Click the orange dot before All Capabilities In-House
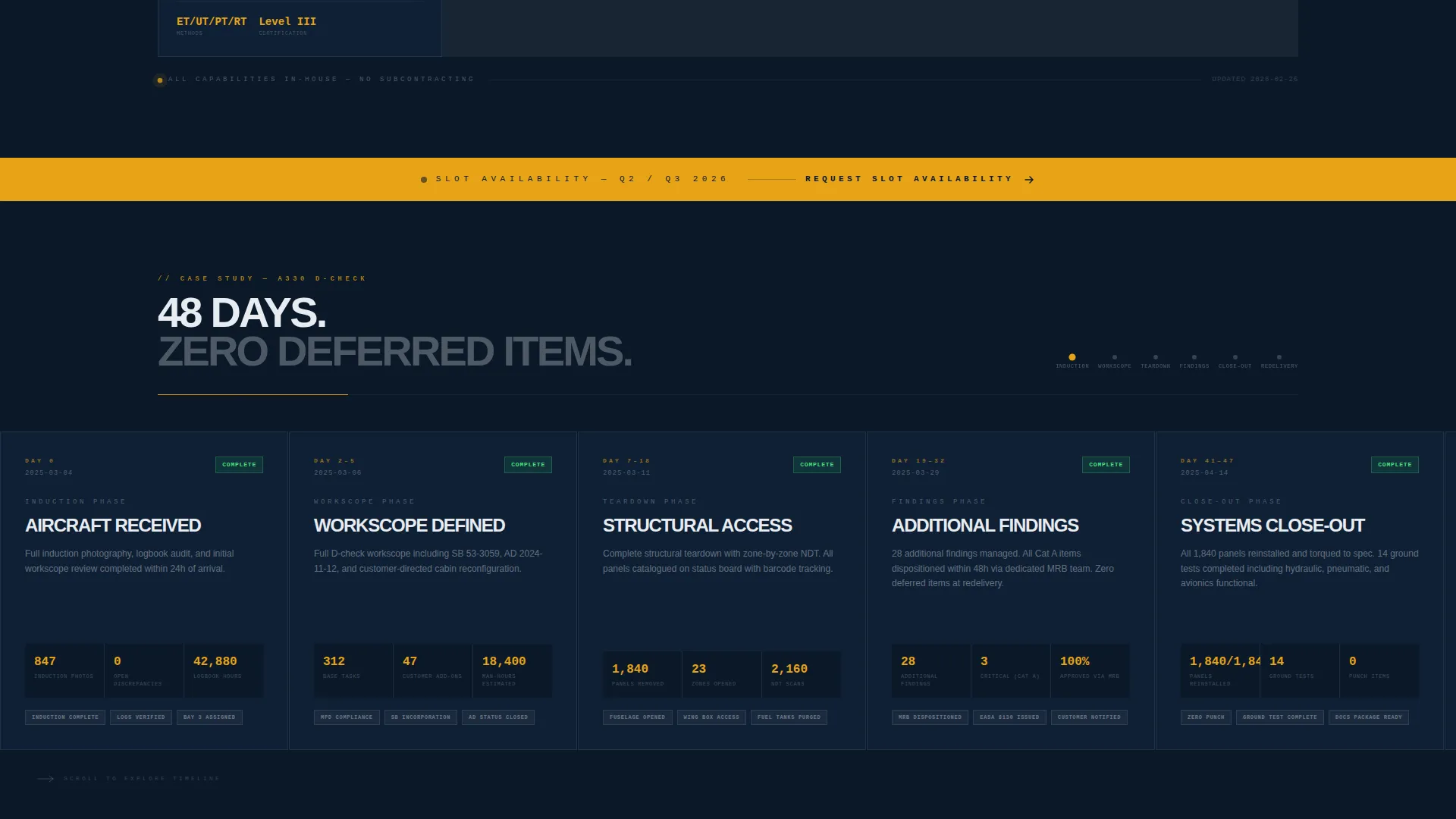Screen dimensions: 1456x819 [x=160, y=80]
